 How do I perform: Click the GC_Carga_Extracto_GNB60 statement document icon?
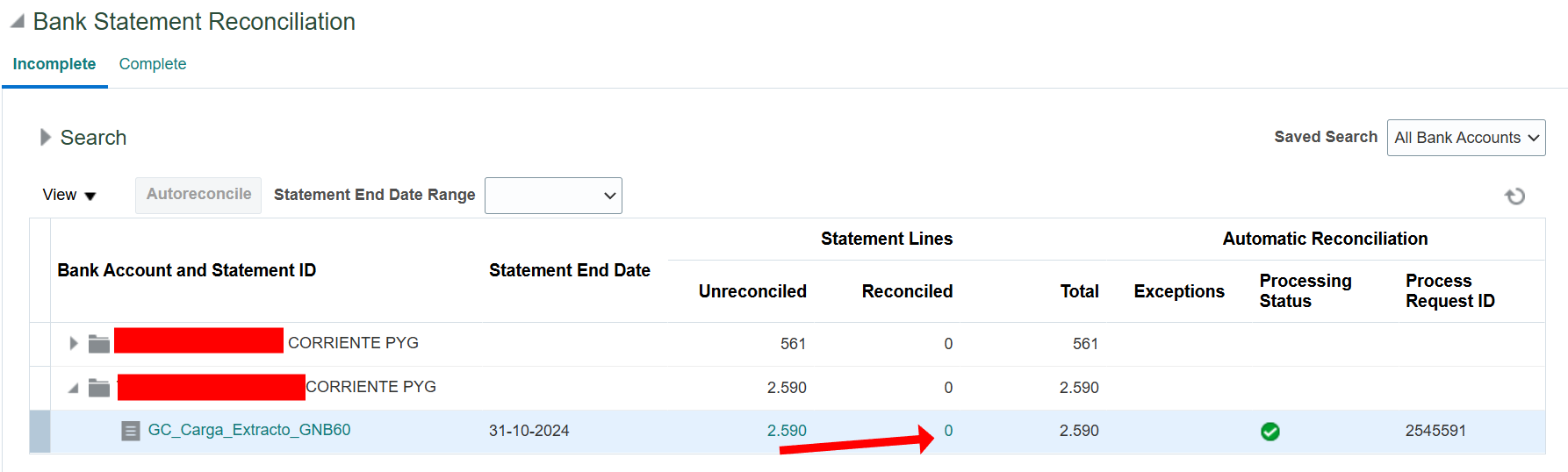click(x=131, y=431)
